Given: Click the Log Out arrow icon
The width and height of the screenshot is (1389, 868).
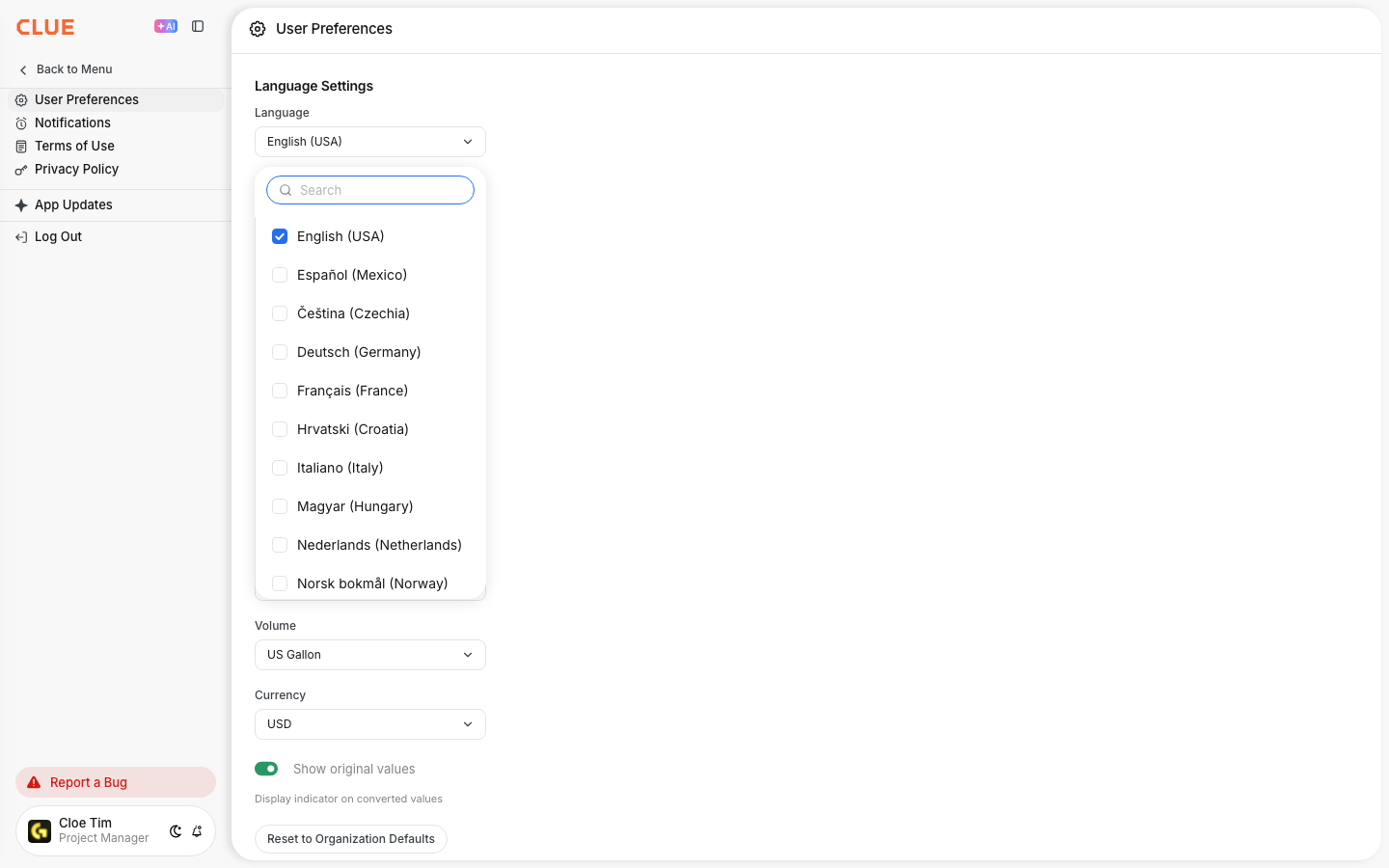Looking at the screenshot, I should 21,237.
